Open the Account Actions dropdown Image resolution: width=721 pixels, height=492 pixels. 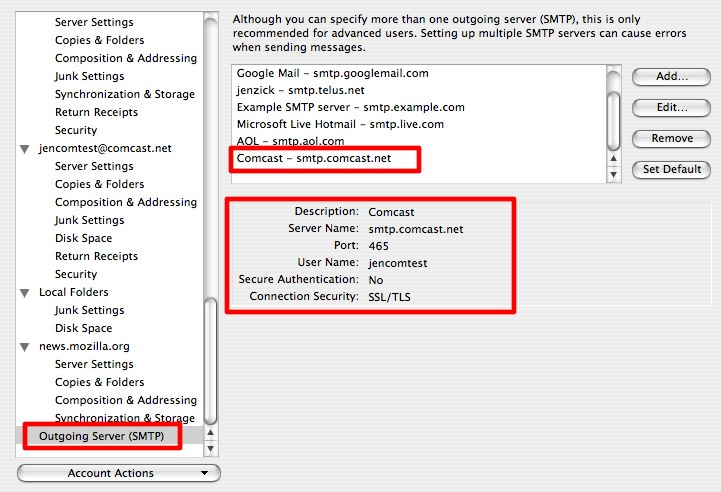119,473
